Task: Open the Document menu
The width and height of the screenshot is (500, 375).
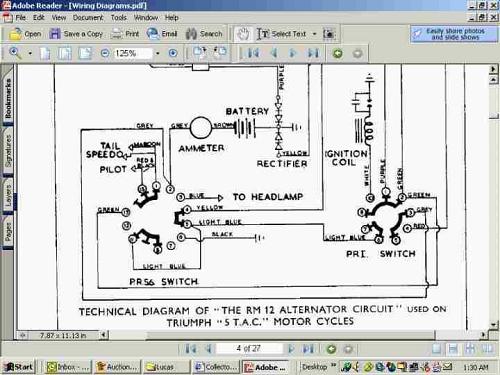Action: pos(88,18)
